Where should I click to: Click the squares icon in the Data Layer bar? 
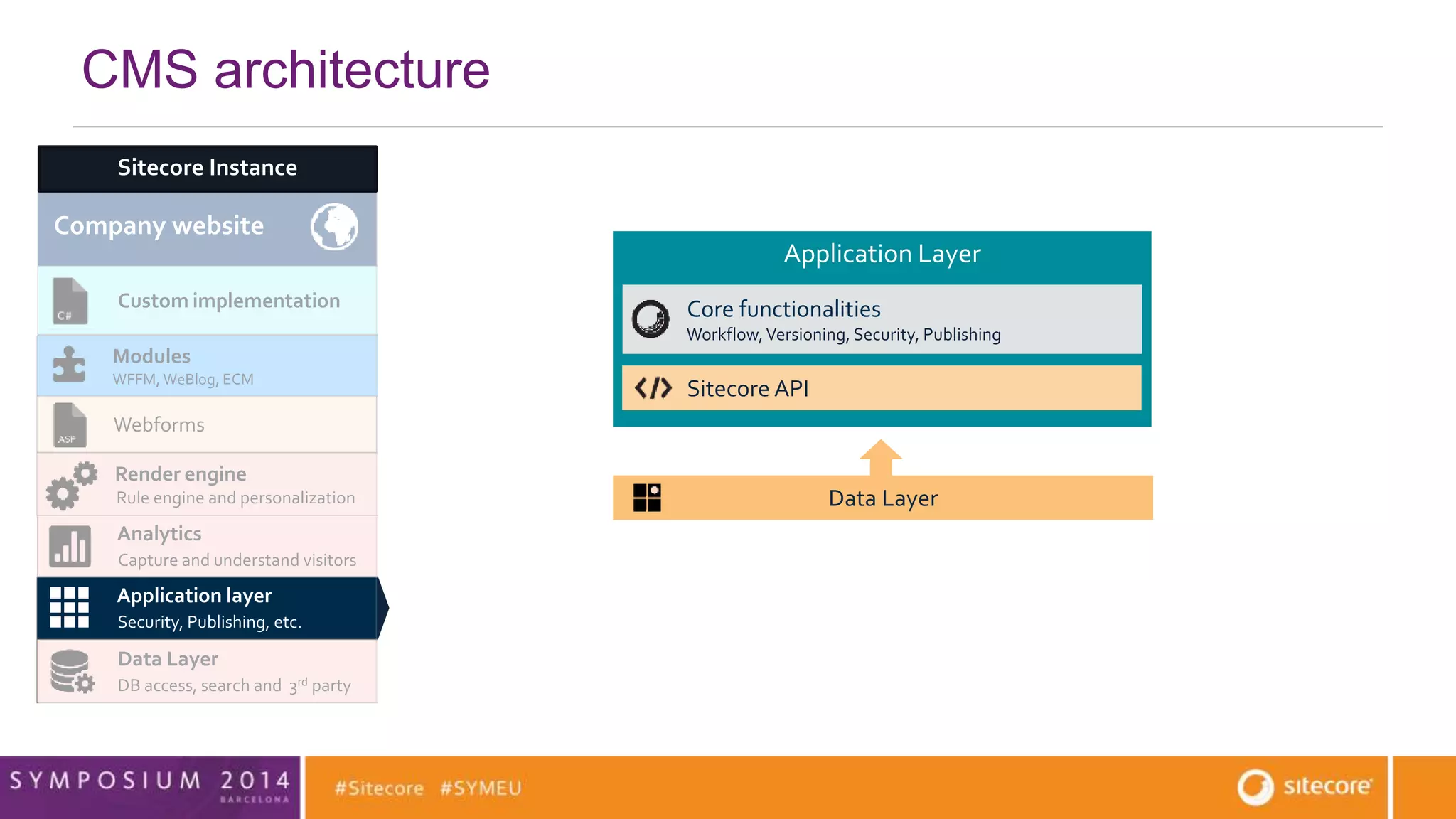tap(647, 498)
